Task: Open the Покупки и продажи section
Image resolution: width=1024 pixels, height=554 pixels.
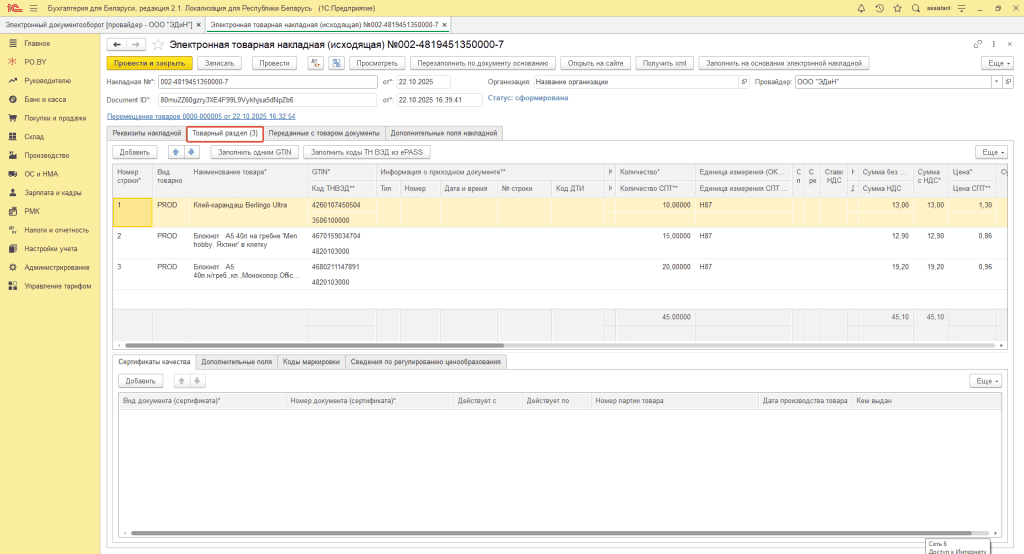Action: (x=55, y=118)
